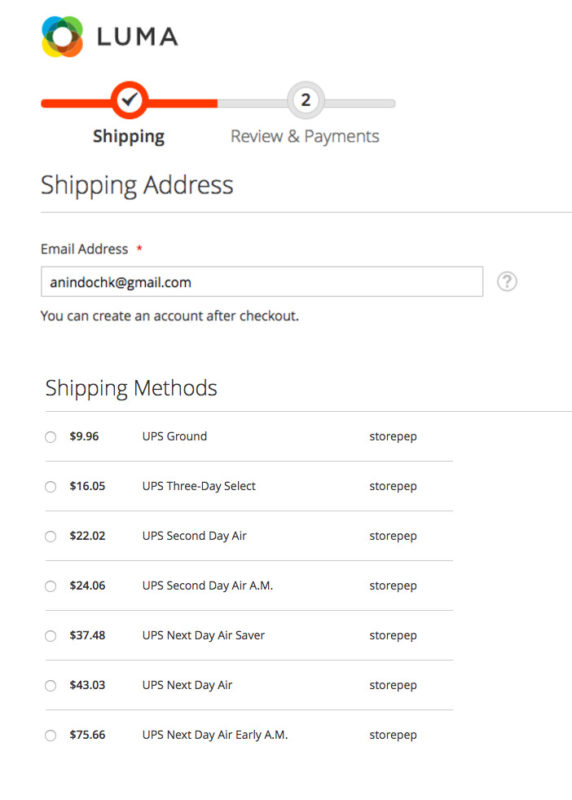Click the UPS Ground method label

point(175,436)
